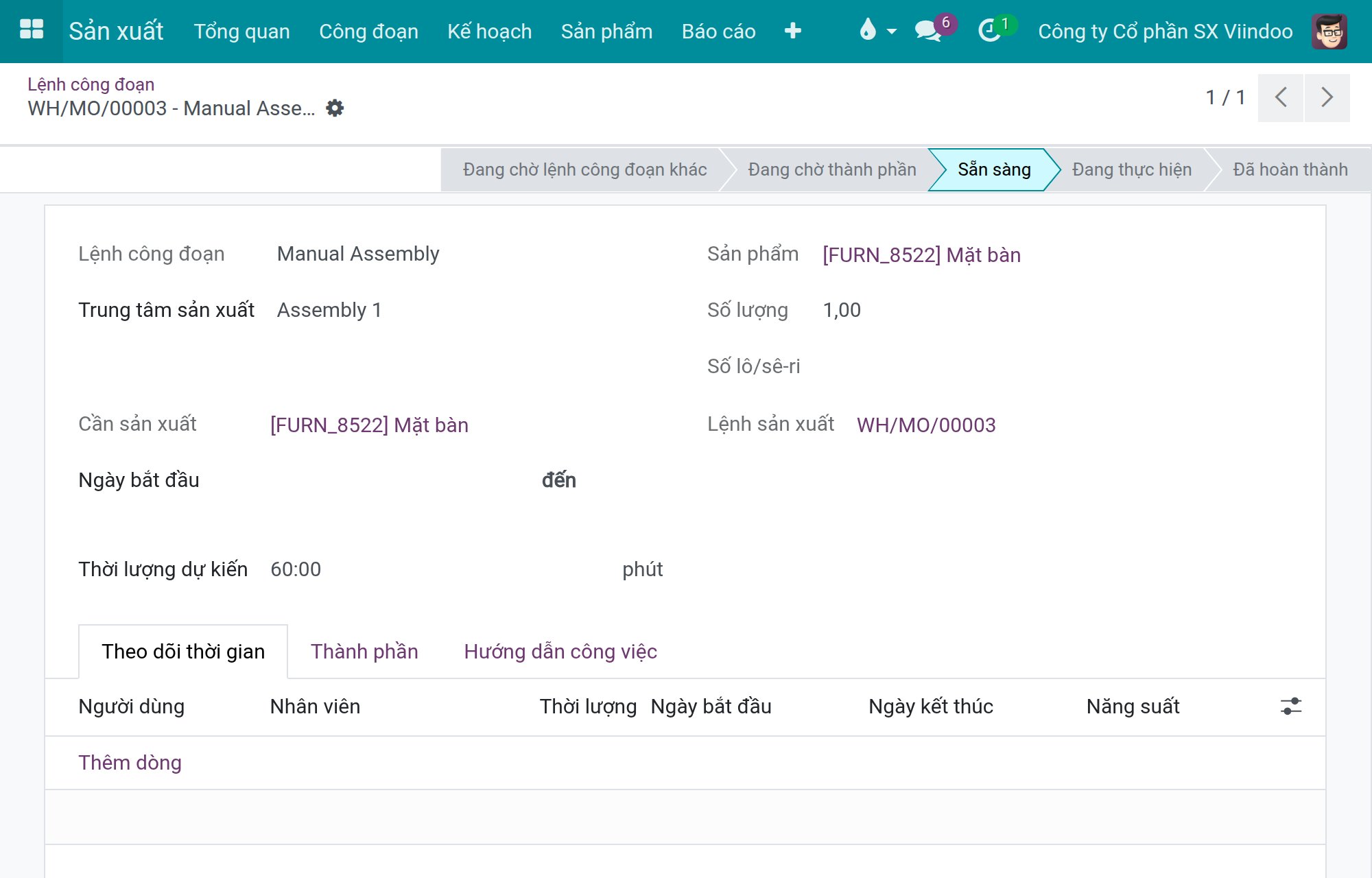This screenshot has height=878, width=1372.
Task: Sort by Thời lượng column header
Action: tap(588, 706)
